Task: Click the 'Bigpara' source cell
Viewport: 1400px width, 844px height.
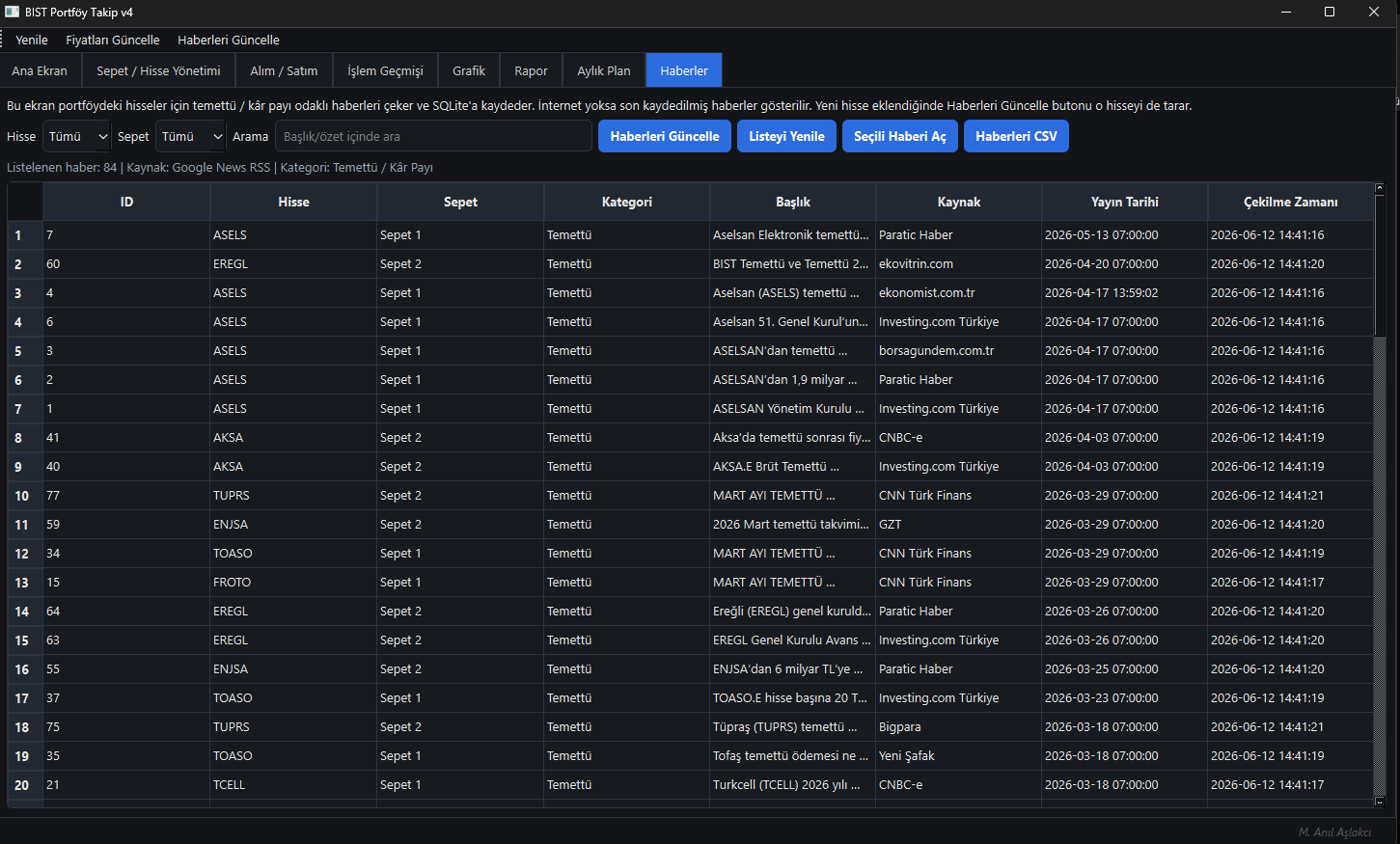Action: 959,727
